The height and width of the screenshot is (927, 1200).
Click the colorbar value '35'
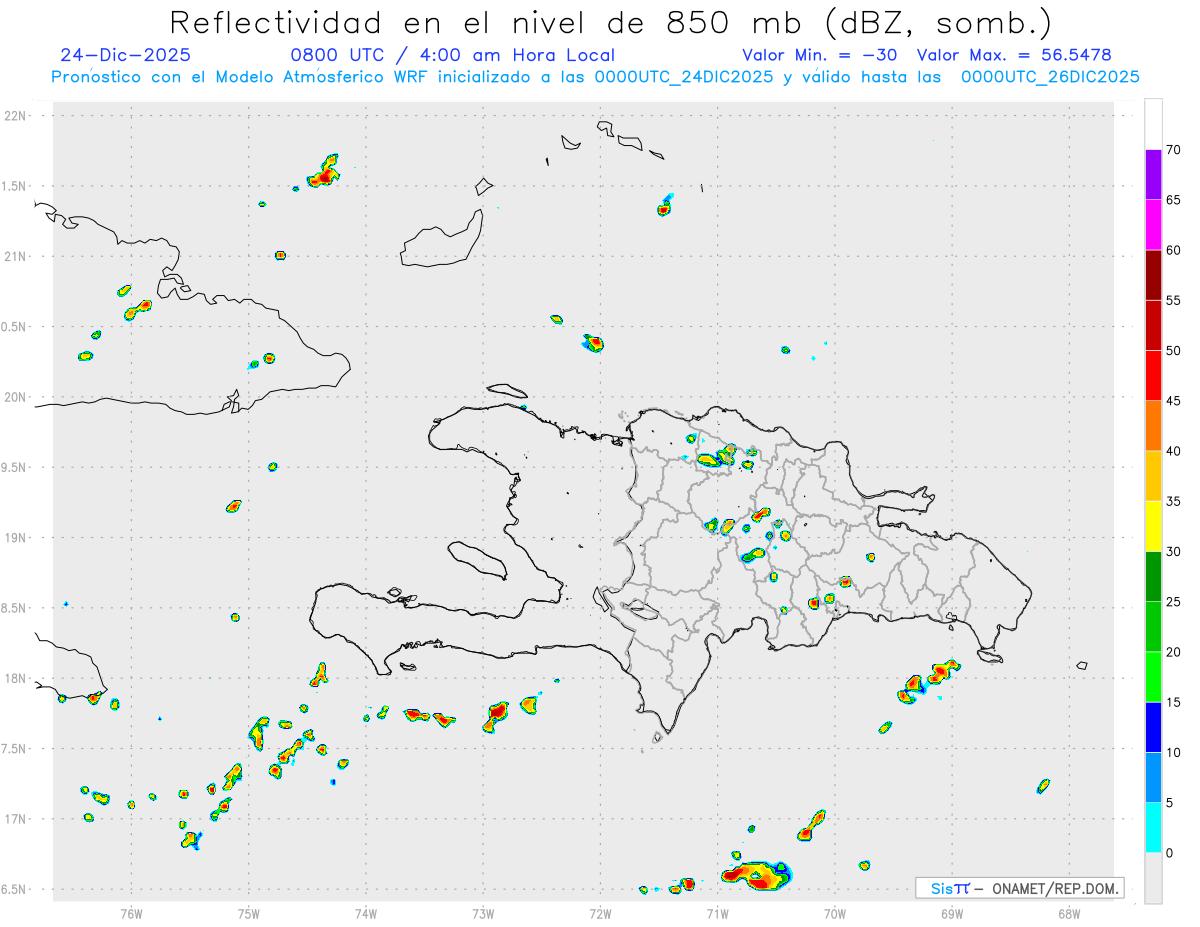coord(1174,501)
